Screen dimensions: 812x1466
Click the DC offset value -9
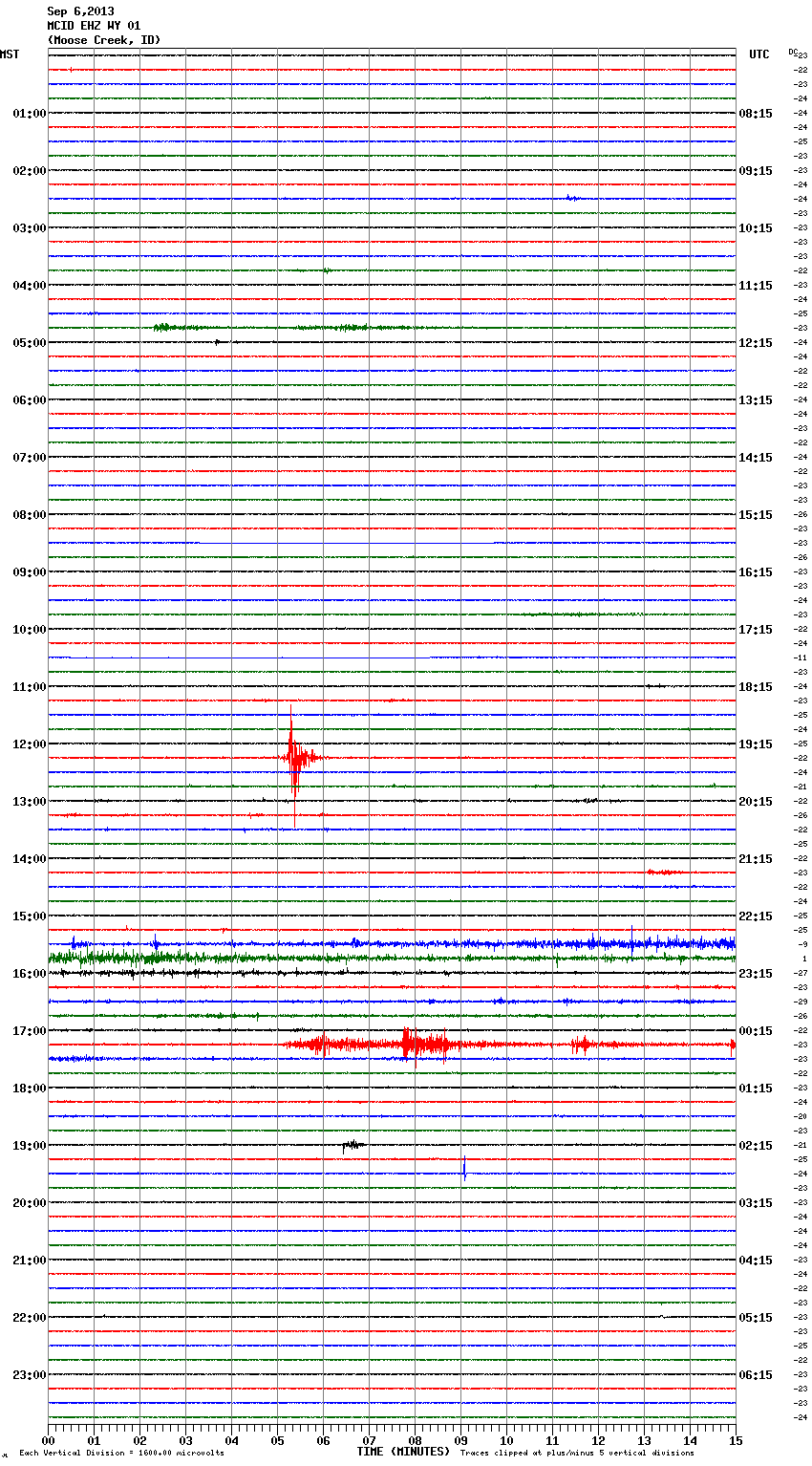(x=802, y=944)
